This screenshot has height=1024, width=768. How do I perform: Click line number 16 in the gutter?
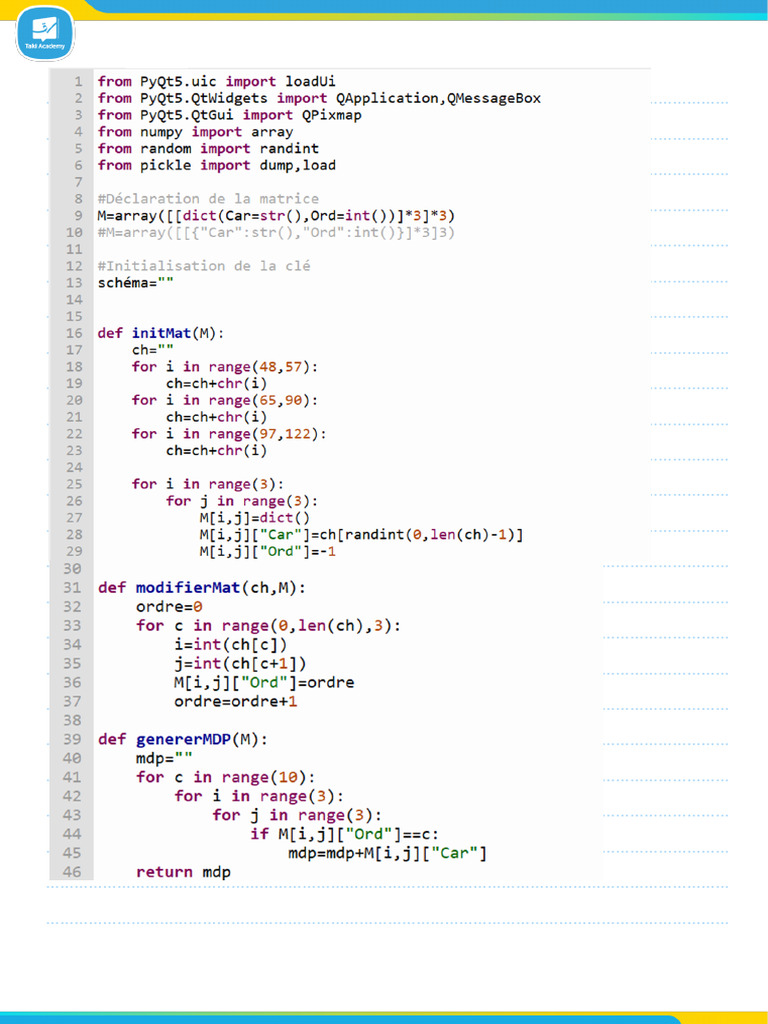74,333
